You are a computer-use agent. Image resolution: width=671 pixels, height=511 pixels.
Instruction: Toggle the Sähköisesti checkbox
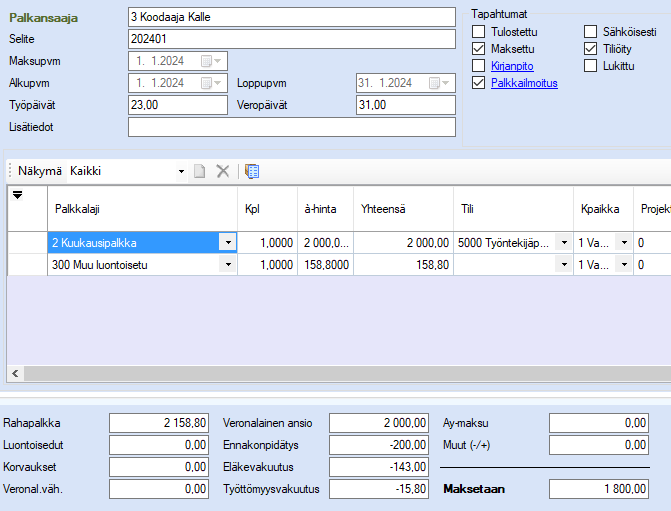(592, 32)
